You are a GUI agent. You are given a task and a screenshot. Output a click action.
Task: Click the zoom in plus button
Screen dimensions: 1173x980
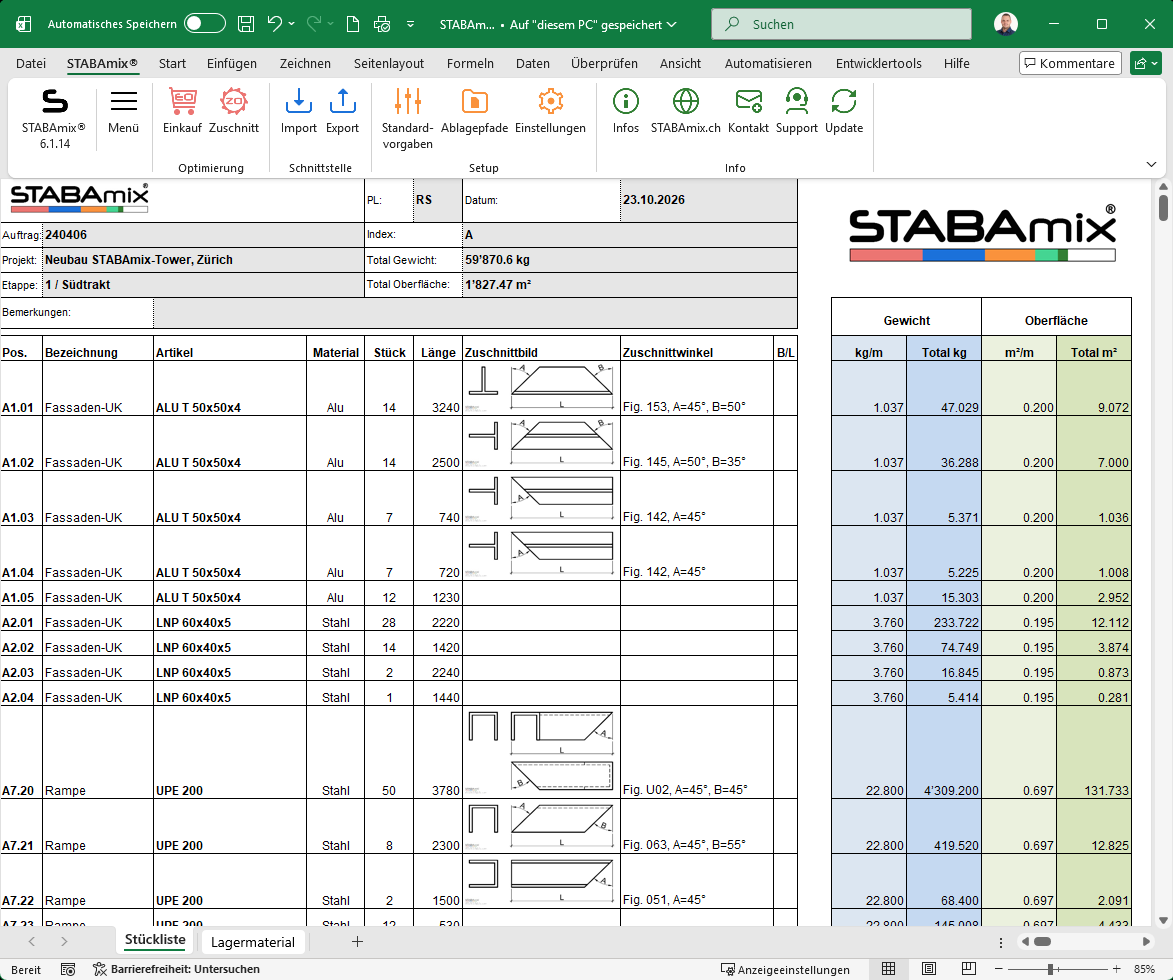click(x=1116, y=970)
